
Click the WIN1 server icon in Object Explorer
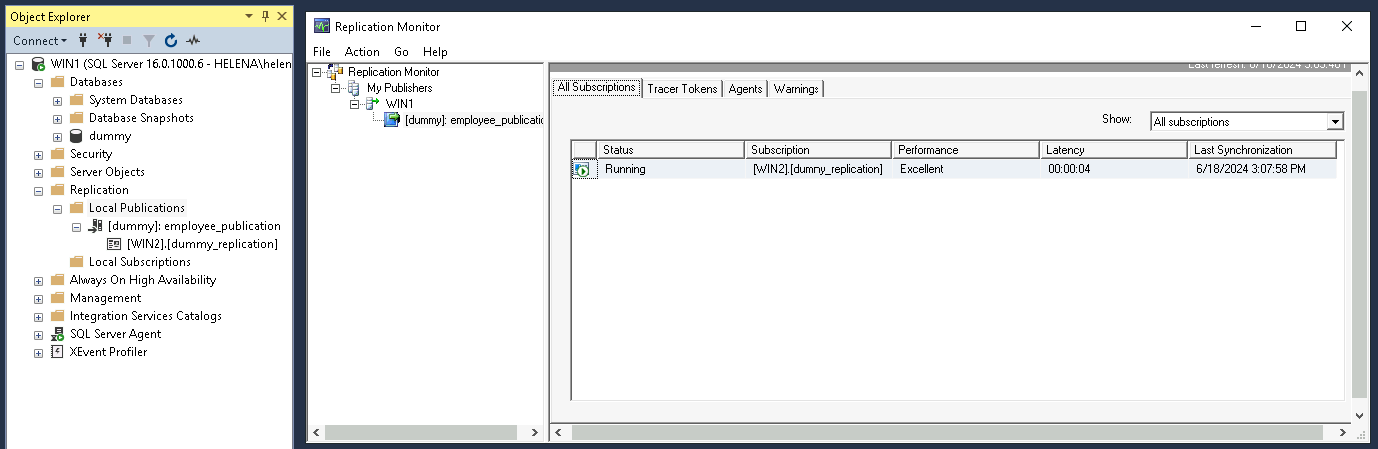point(38,64)
